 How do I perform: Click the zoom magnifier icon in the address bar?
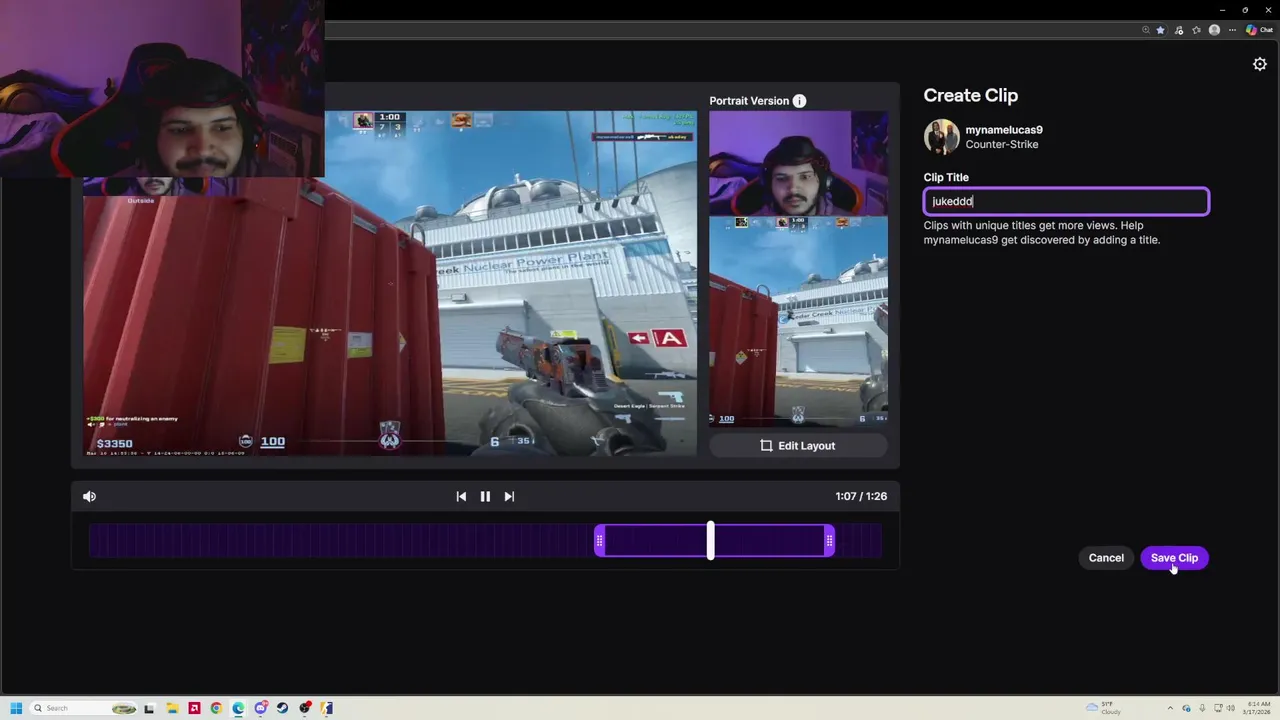pyautogui.click(x=1146, y=30)
